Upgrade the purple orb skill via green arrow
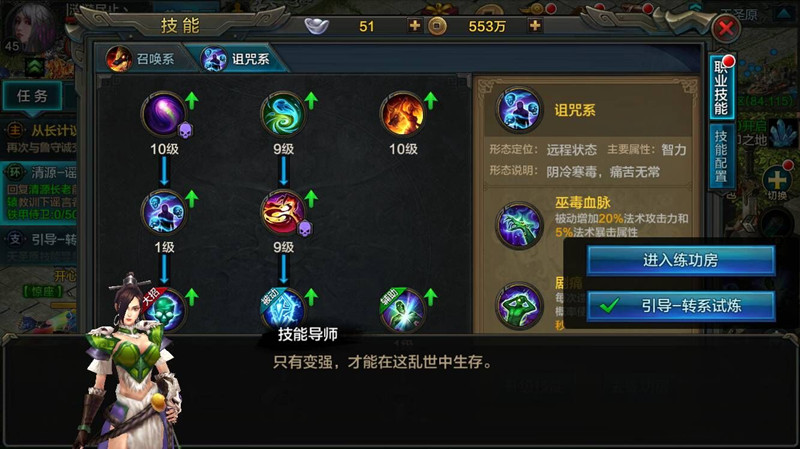This screenshot has height=449, width=800. (x=192, y=101)
